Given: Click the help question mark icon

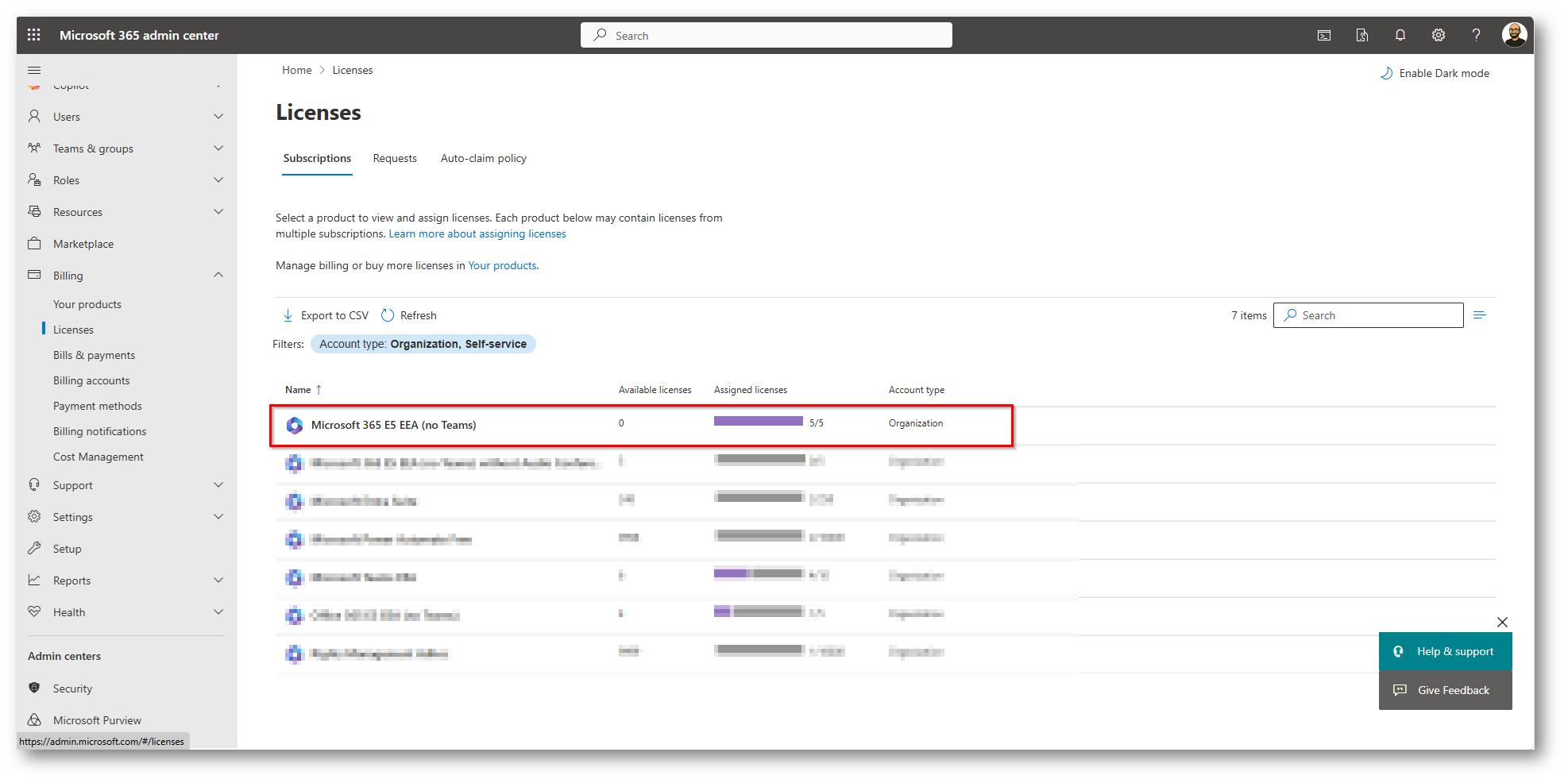Looking at the screenshot, I should (x=1476, y=35).
